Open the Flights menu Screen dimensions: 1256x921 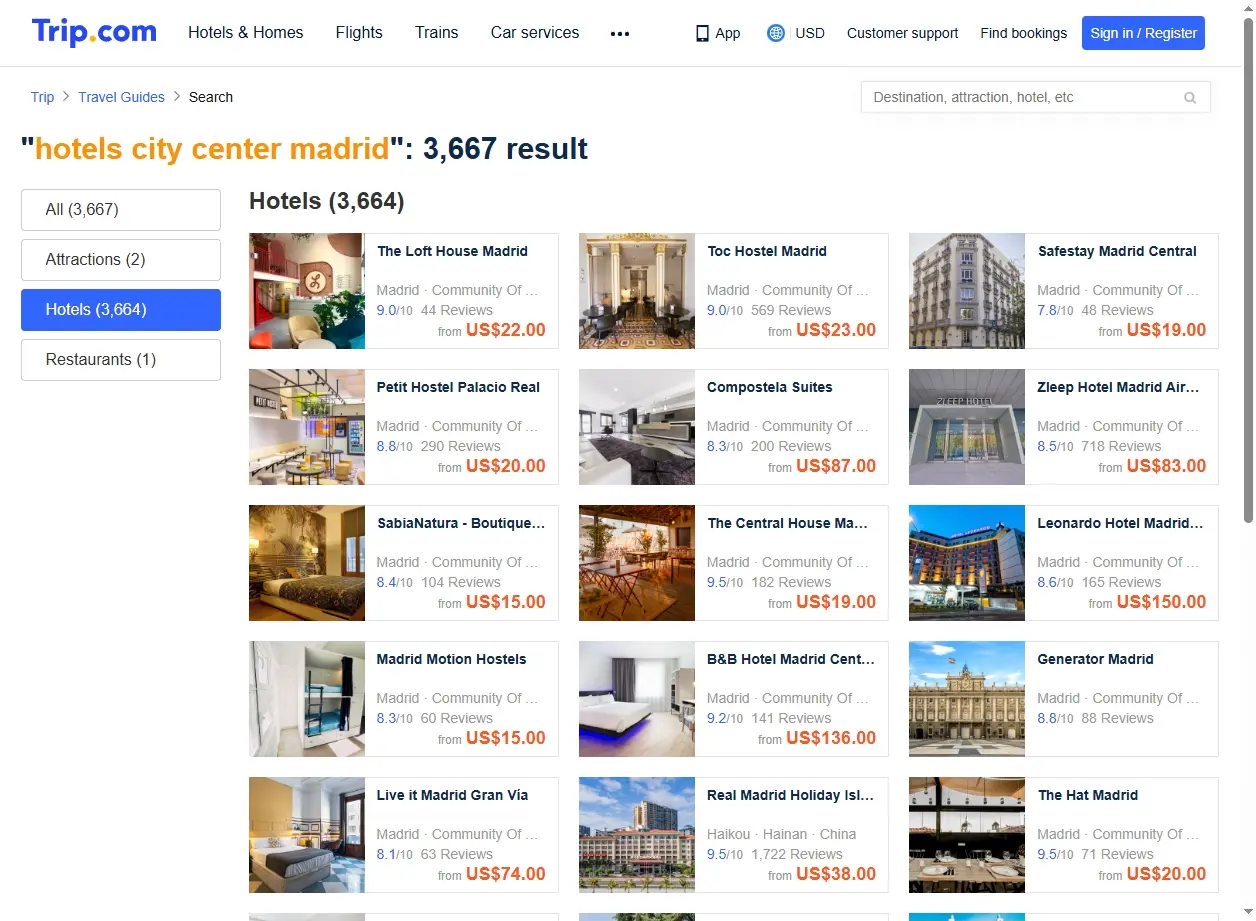pos(359,32)
